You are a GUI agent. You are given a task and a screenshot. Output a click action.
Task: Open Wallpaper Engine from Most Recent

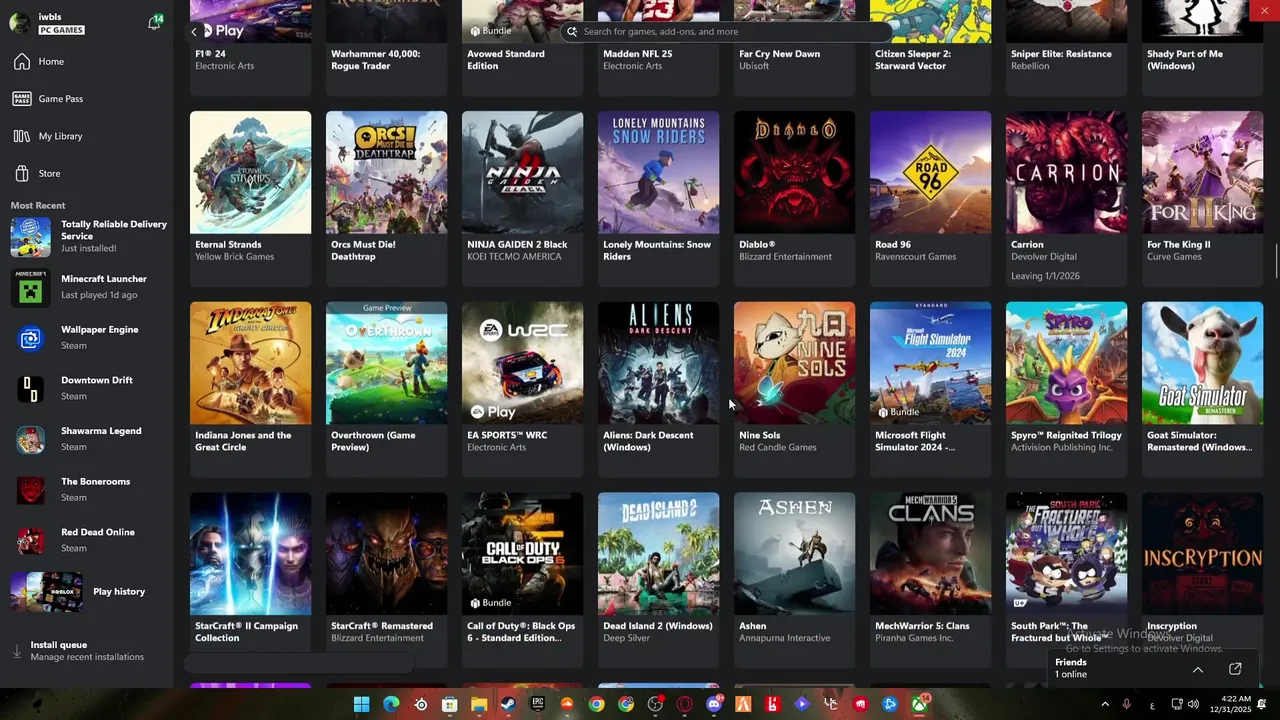click(88, 338)
